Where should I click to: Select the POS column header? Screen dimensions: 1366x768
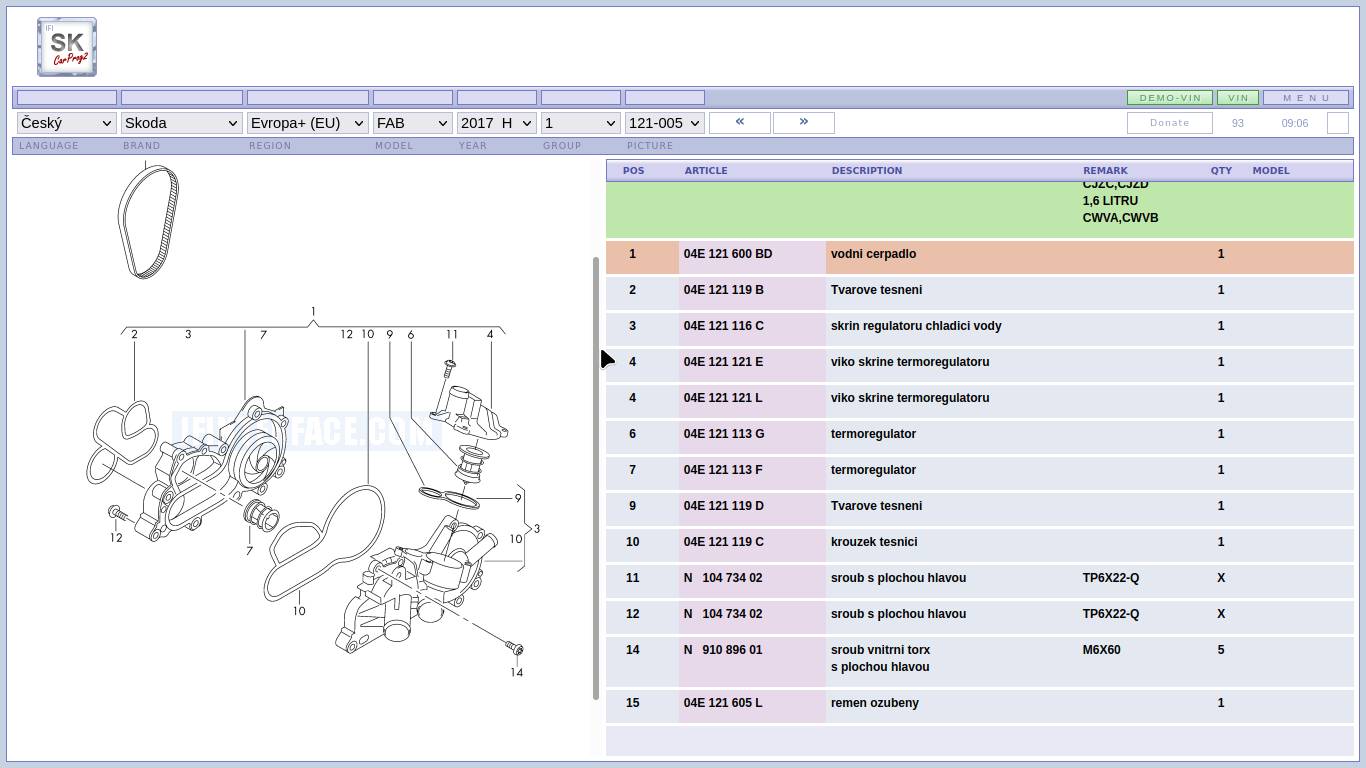click(x=634, y=171)
